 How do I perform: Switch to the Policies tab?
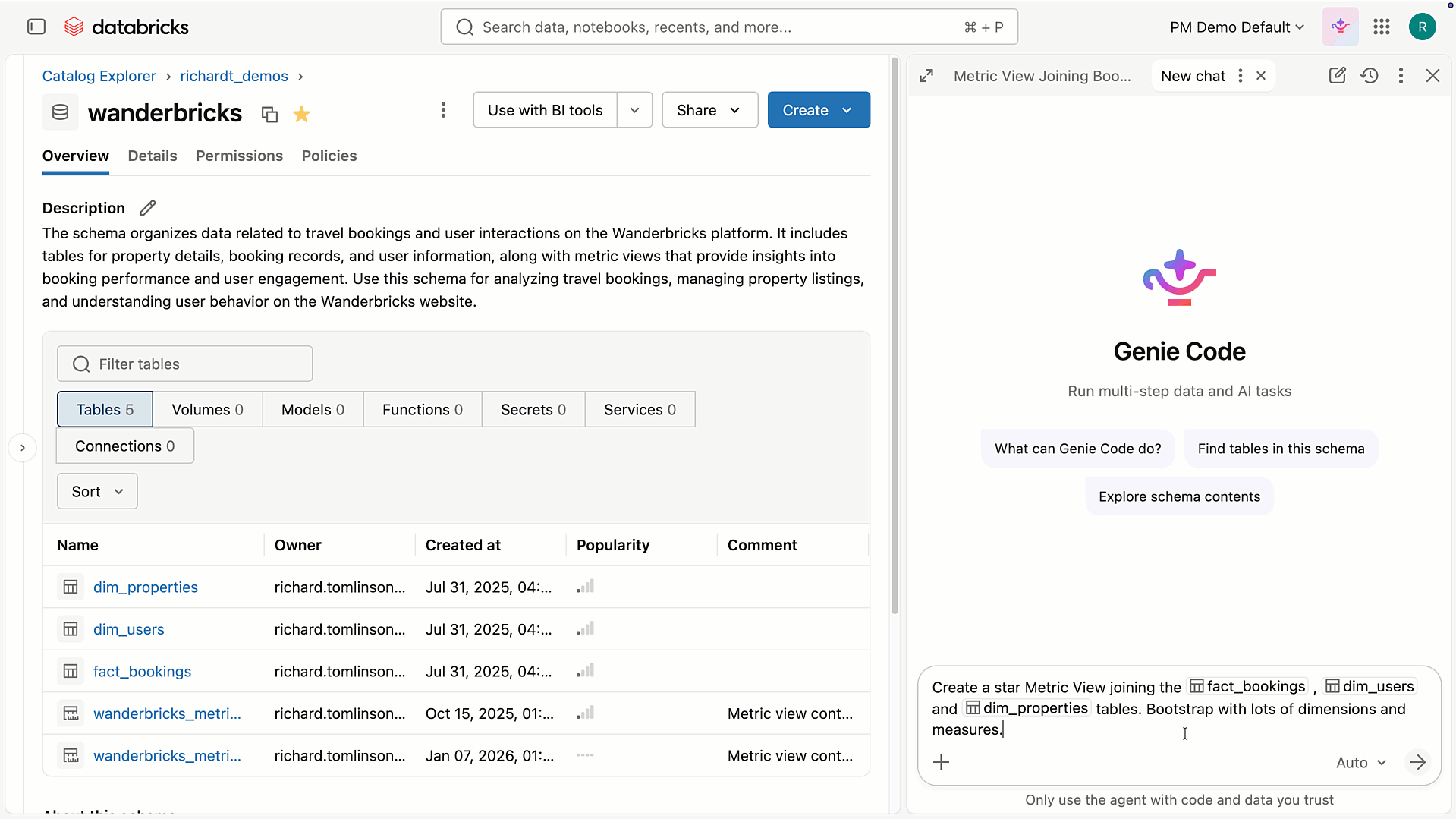[329, 156]
